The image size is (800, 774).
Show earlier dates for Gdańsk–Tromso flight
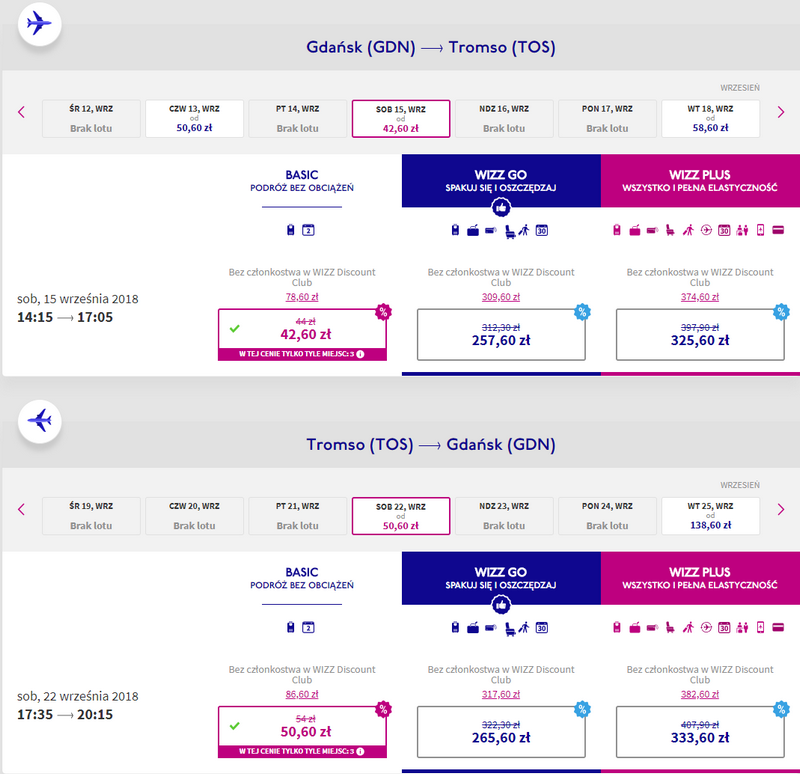coord(21,112)
